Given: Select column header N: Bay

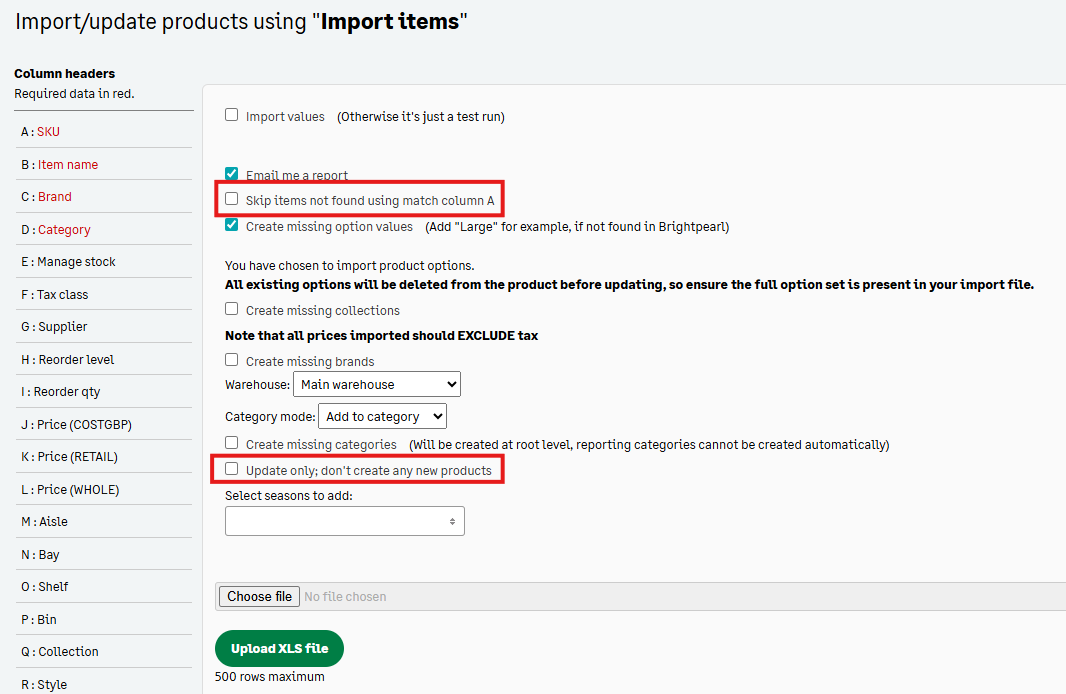Looking at the screenshot, I should [x=40, y=555].
